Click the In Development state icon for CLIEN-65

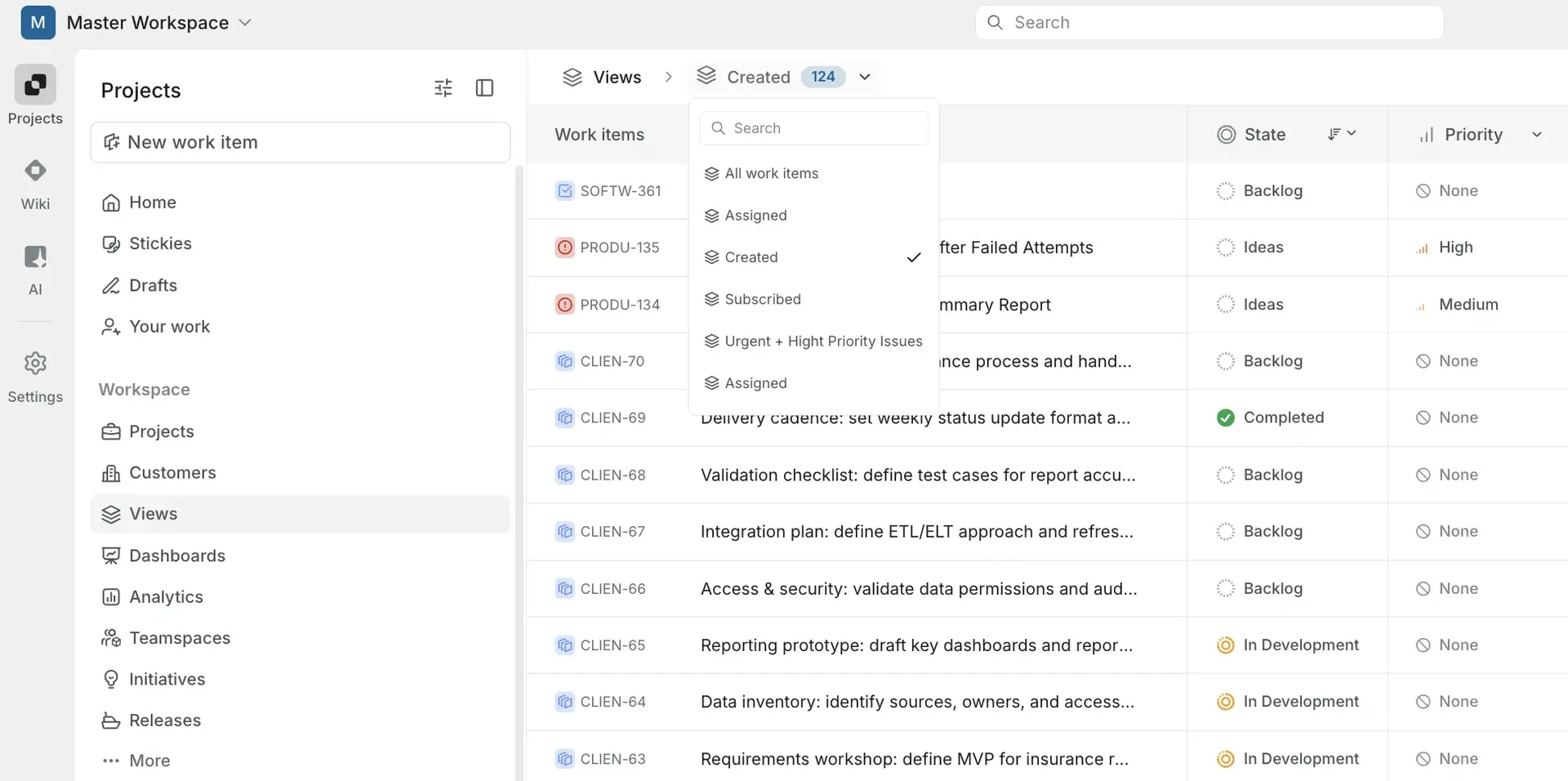click(x=1226, y=645)
